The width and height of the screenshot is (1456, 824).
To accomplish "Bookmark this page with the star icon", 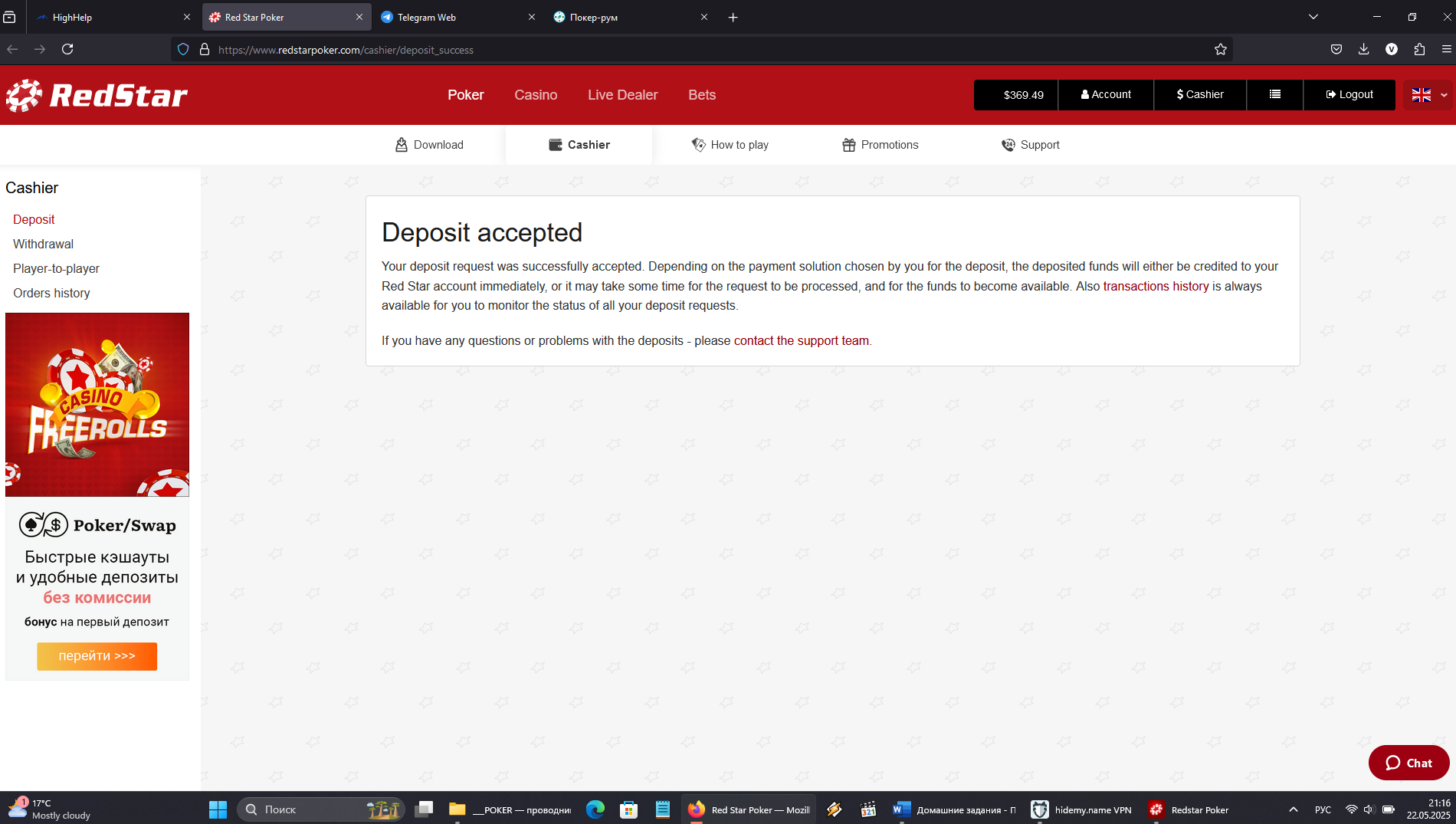I will [x=1221, y=49].
